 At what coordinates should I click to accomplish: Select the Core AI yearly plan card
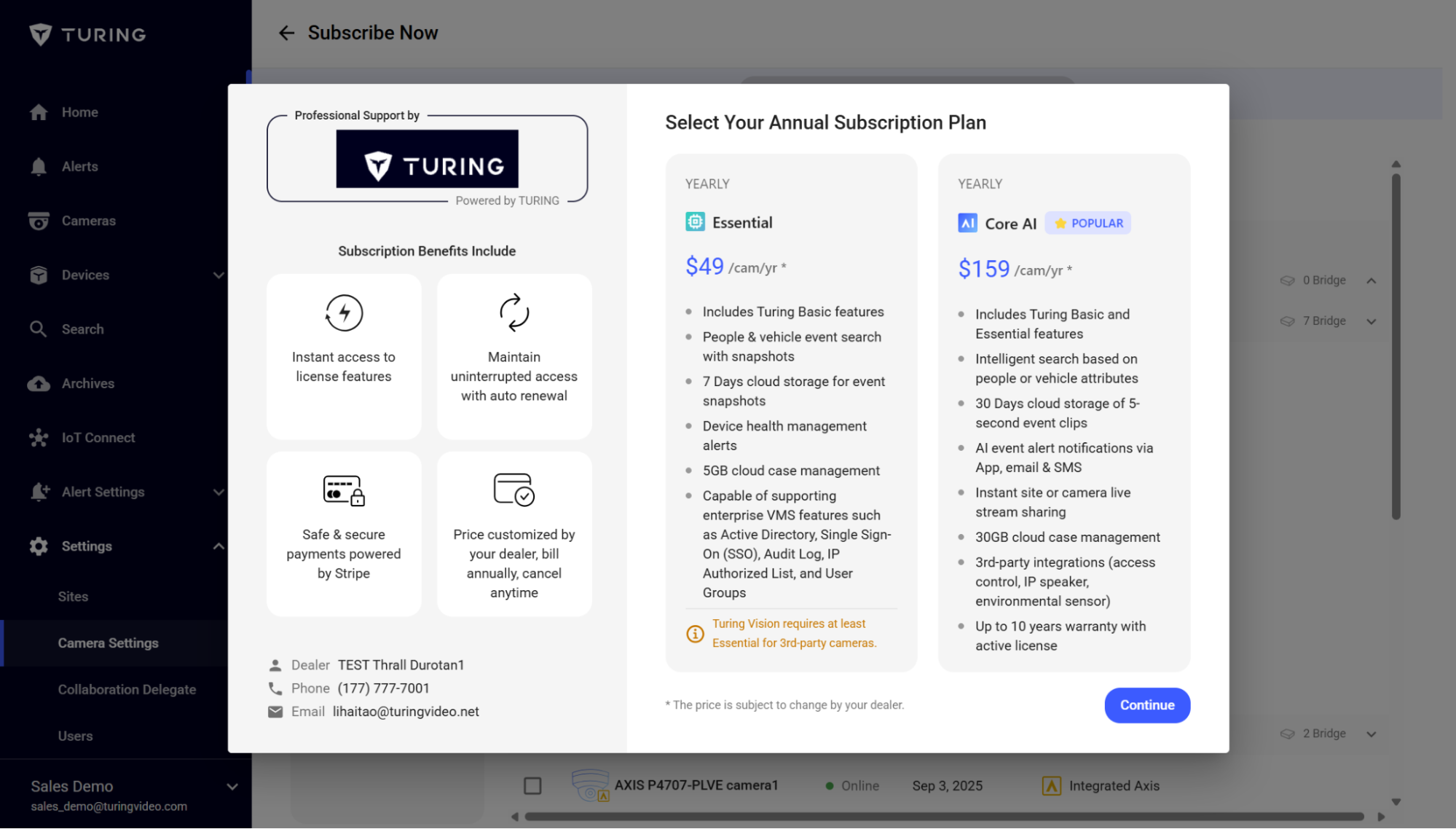click(1063, 412)
